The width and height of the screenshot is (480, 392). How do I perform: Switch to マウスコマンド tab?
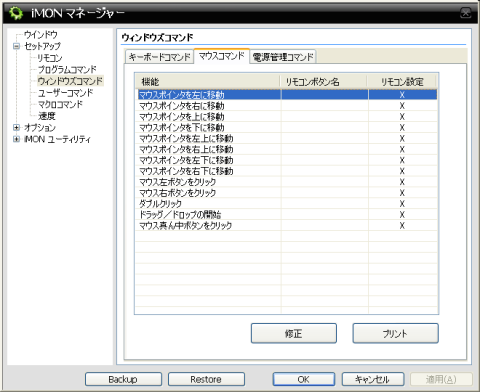pyautogui.click(x=222, y=56)
